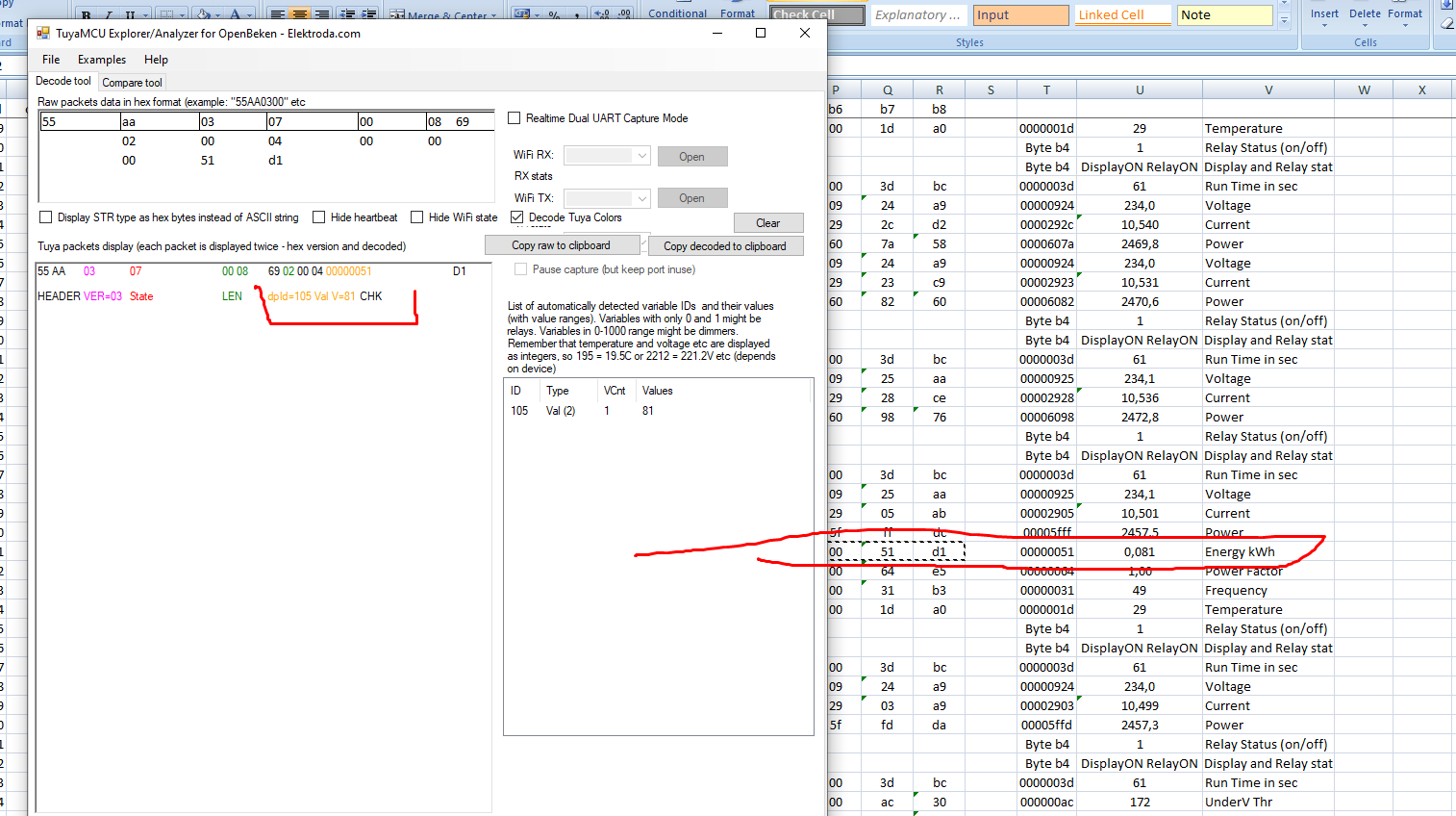Open the Help menu in TuyaMCU Explorer

click(156, 60)
